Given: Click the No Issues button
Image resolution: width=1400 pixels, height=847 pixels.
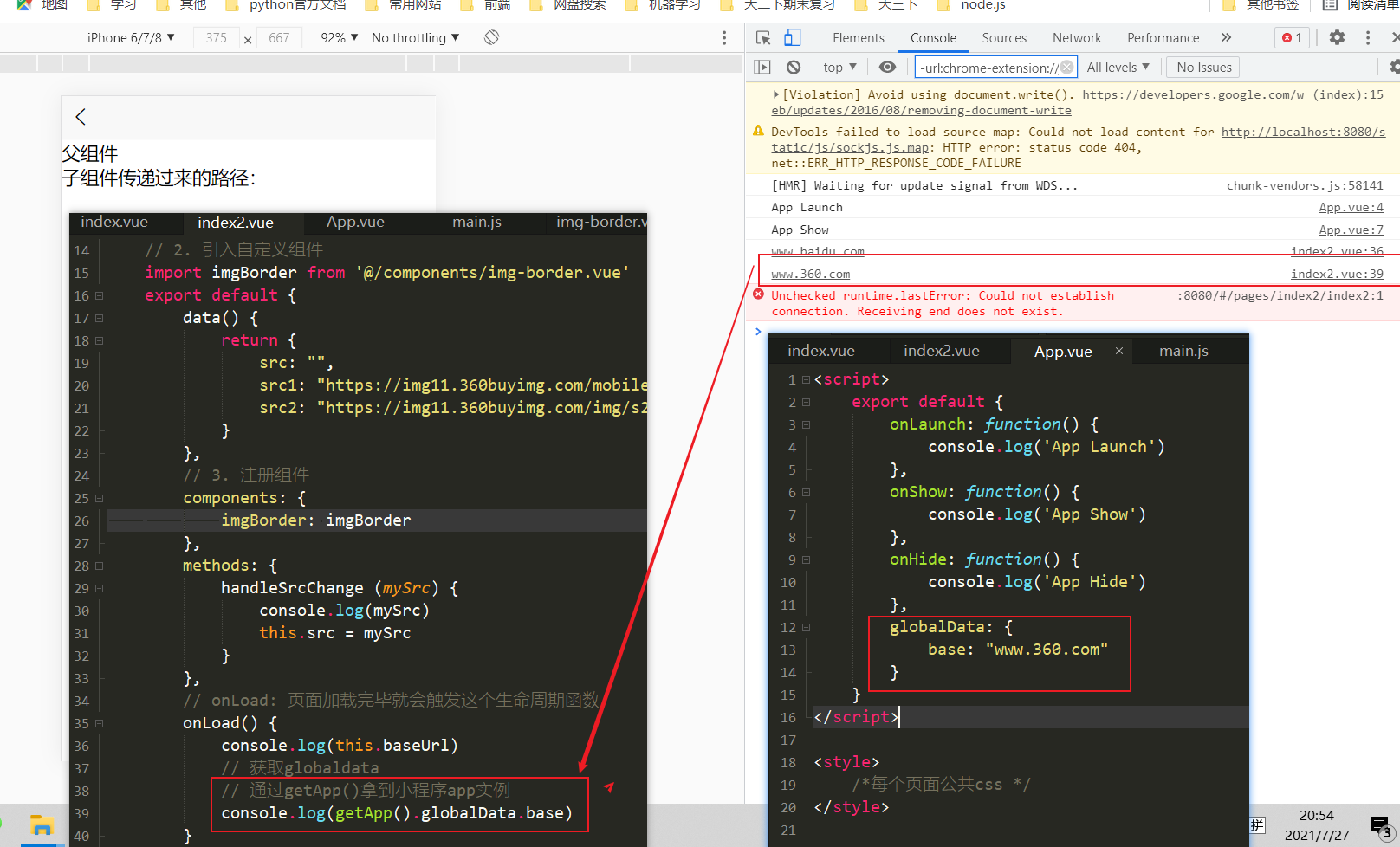Looking at the screenshot, I should point(1203,67).
